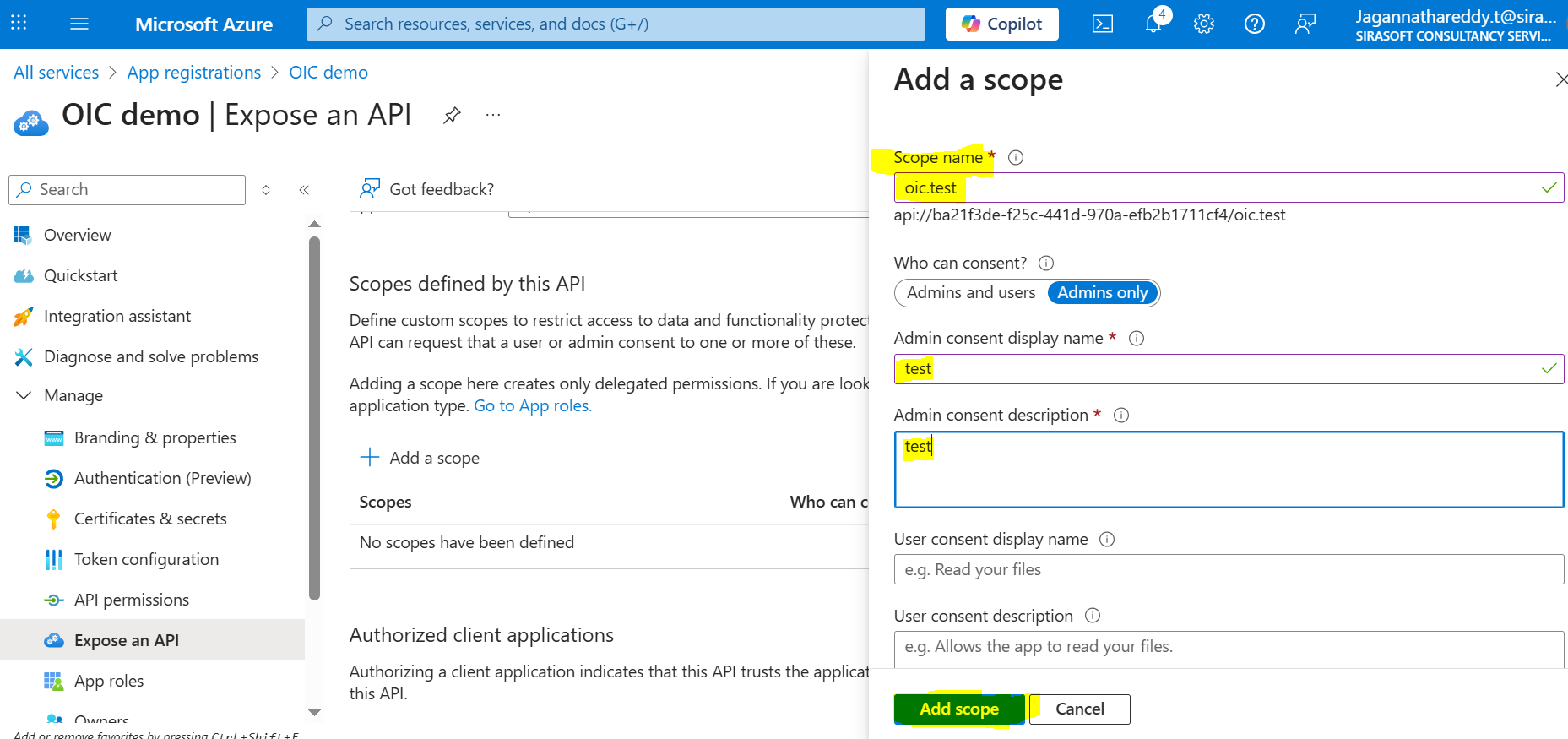Click Admin consent description text area

pyautogui.click(x=1229, y=470)
